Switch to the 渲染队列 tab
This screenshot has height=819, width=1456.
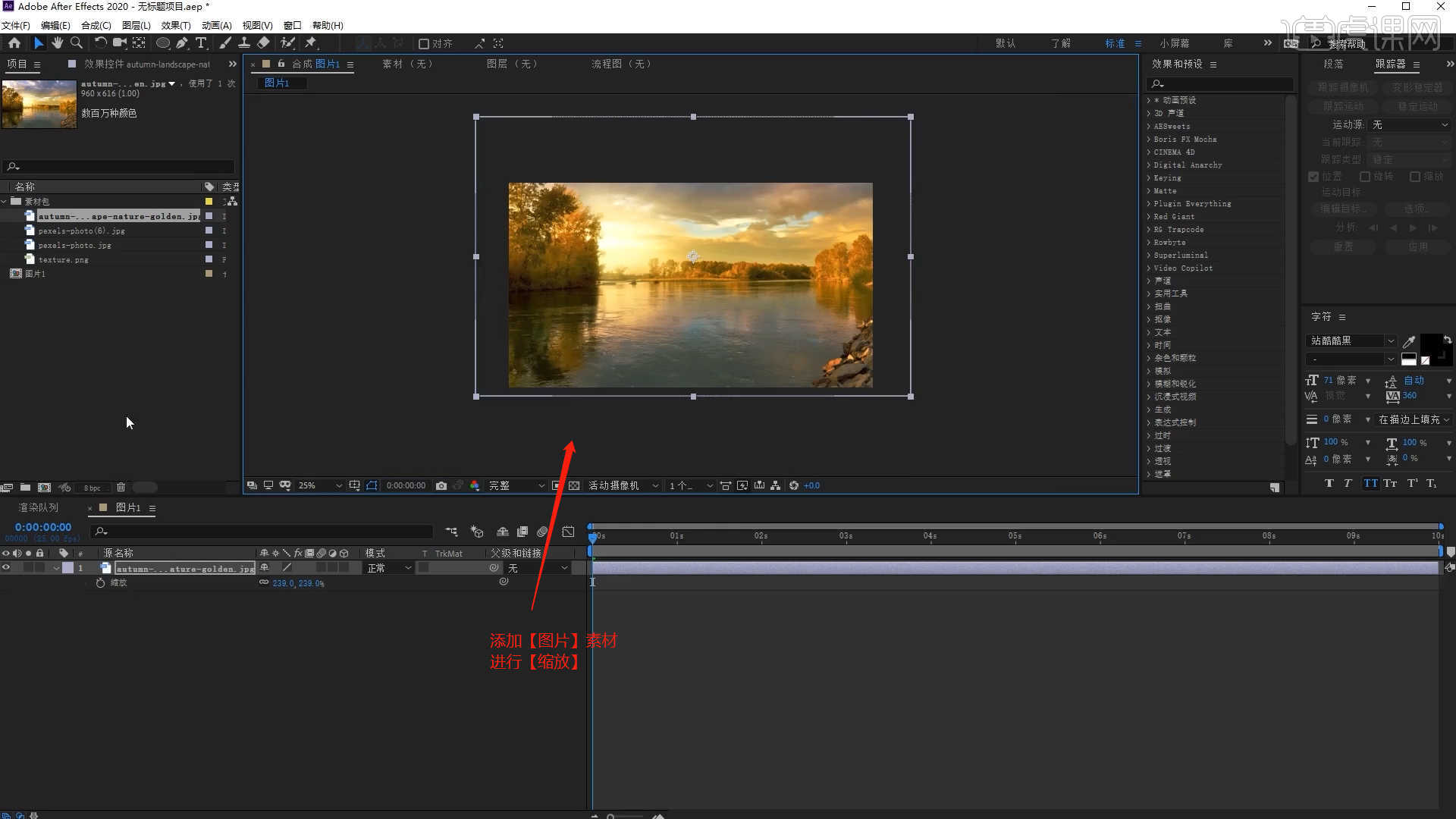38,507
